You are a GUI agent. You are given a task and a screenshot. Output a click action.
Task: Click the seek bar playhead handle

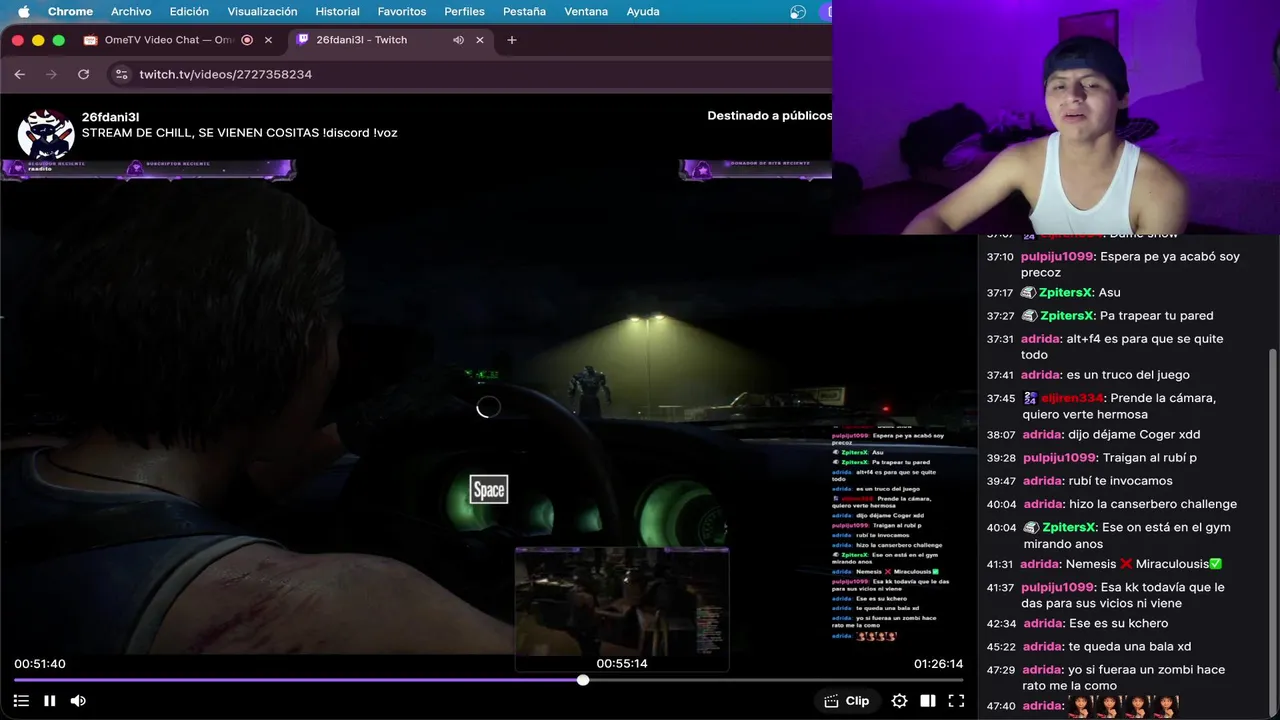[583, 680]
